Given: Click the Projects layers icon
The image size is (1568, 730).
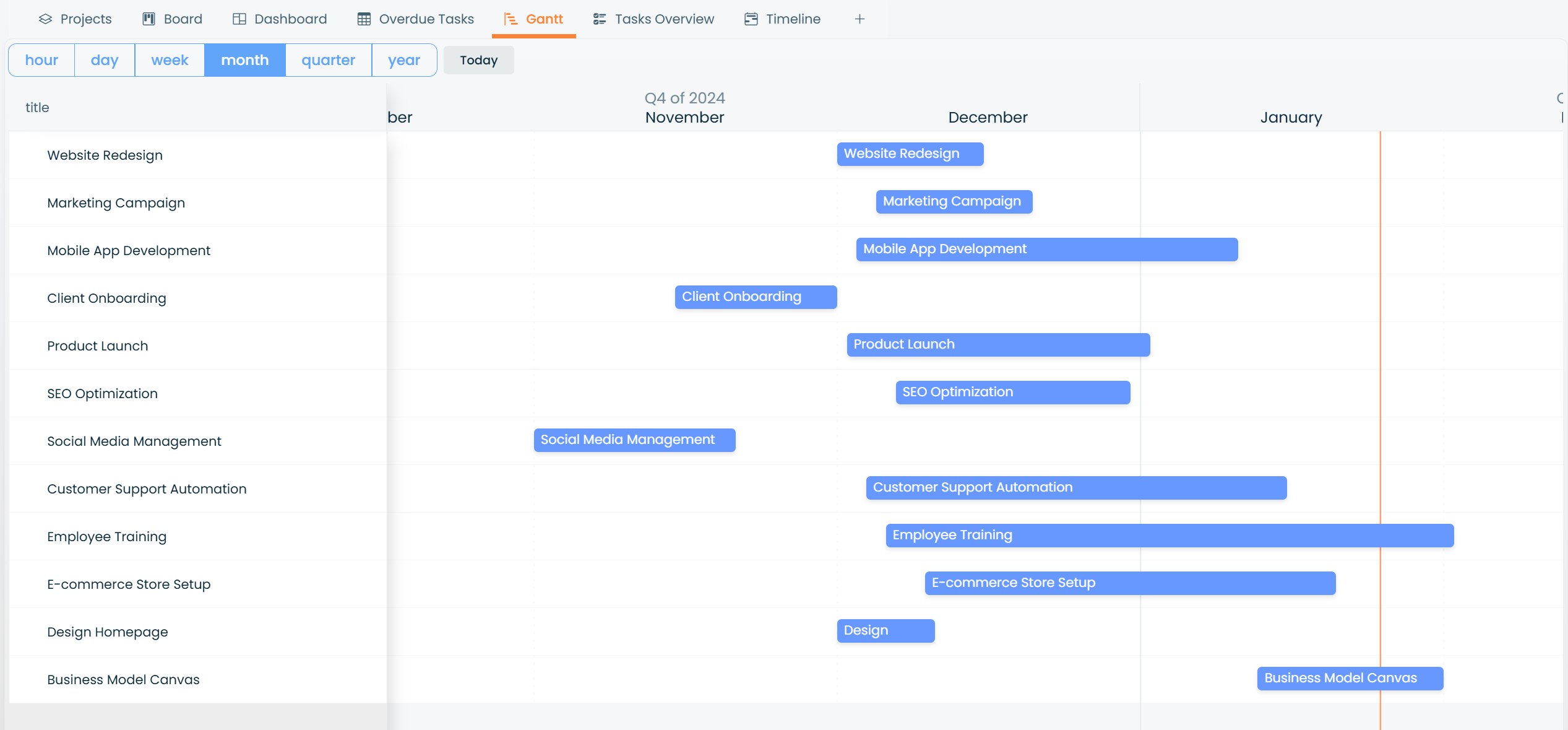Looking at the screenshot, I should (45, 19).
